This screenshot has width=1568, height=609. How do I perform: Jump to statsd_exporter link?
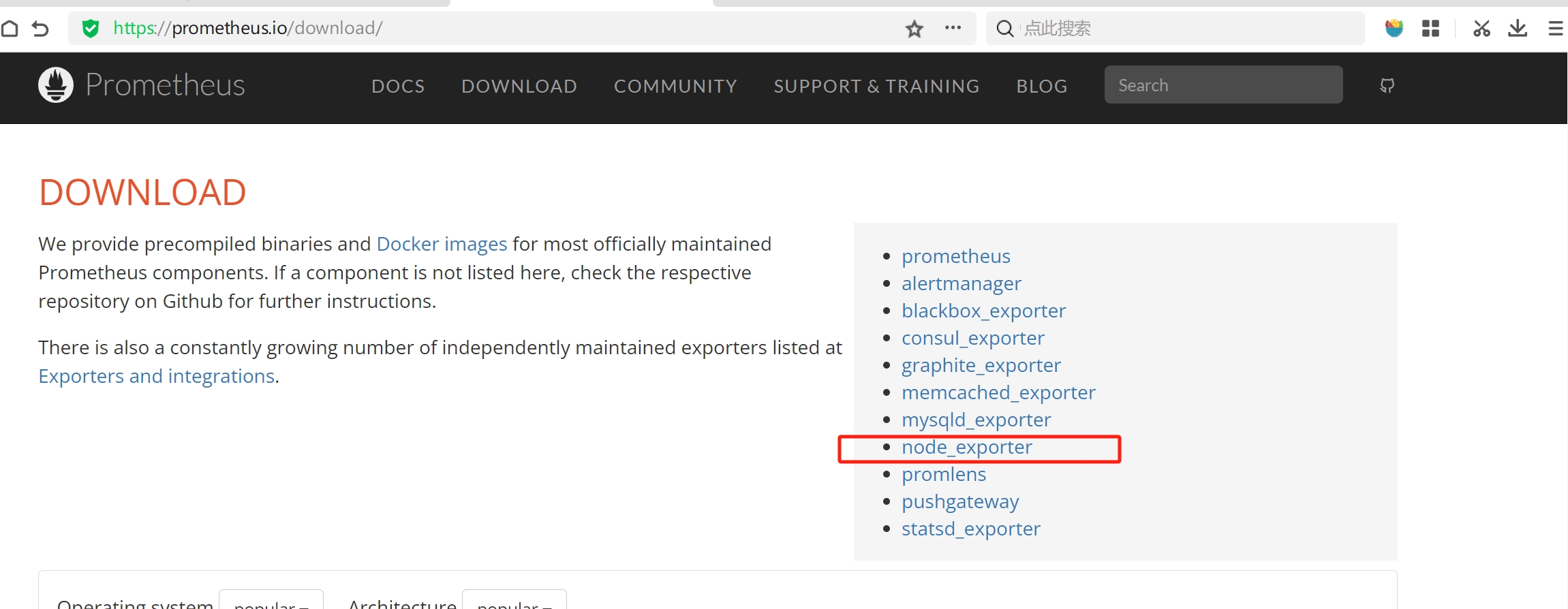pos(971,529)
